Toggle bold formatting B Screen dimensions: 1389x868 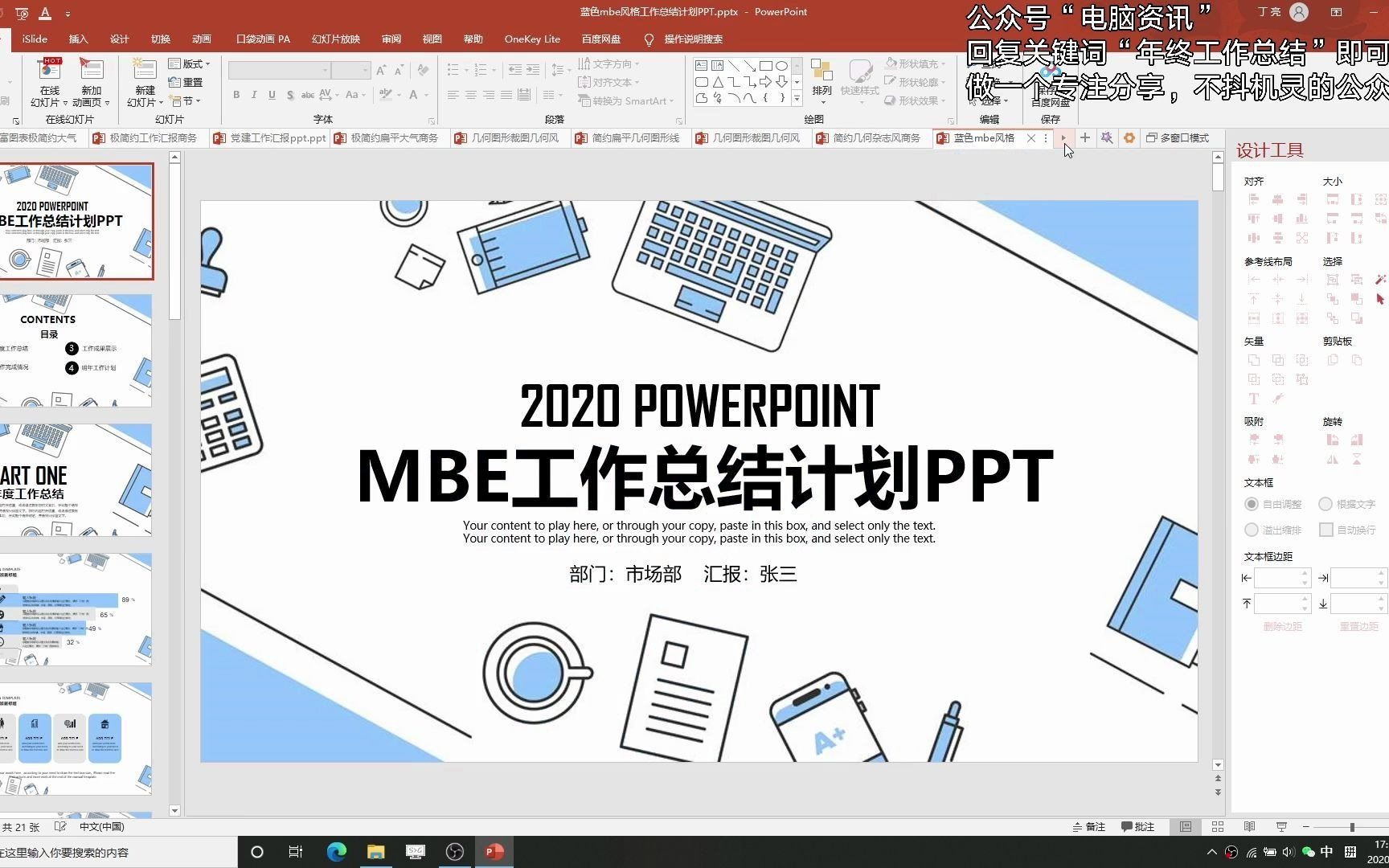(236, 95)
